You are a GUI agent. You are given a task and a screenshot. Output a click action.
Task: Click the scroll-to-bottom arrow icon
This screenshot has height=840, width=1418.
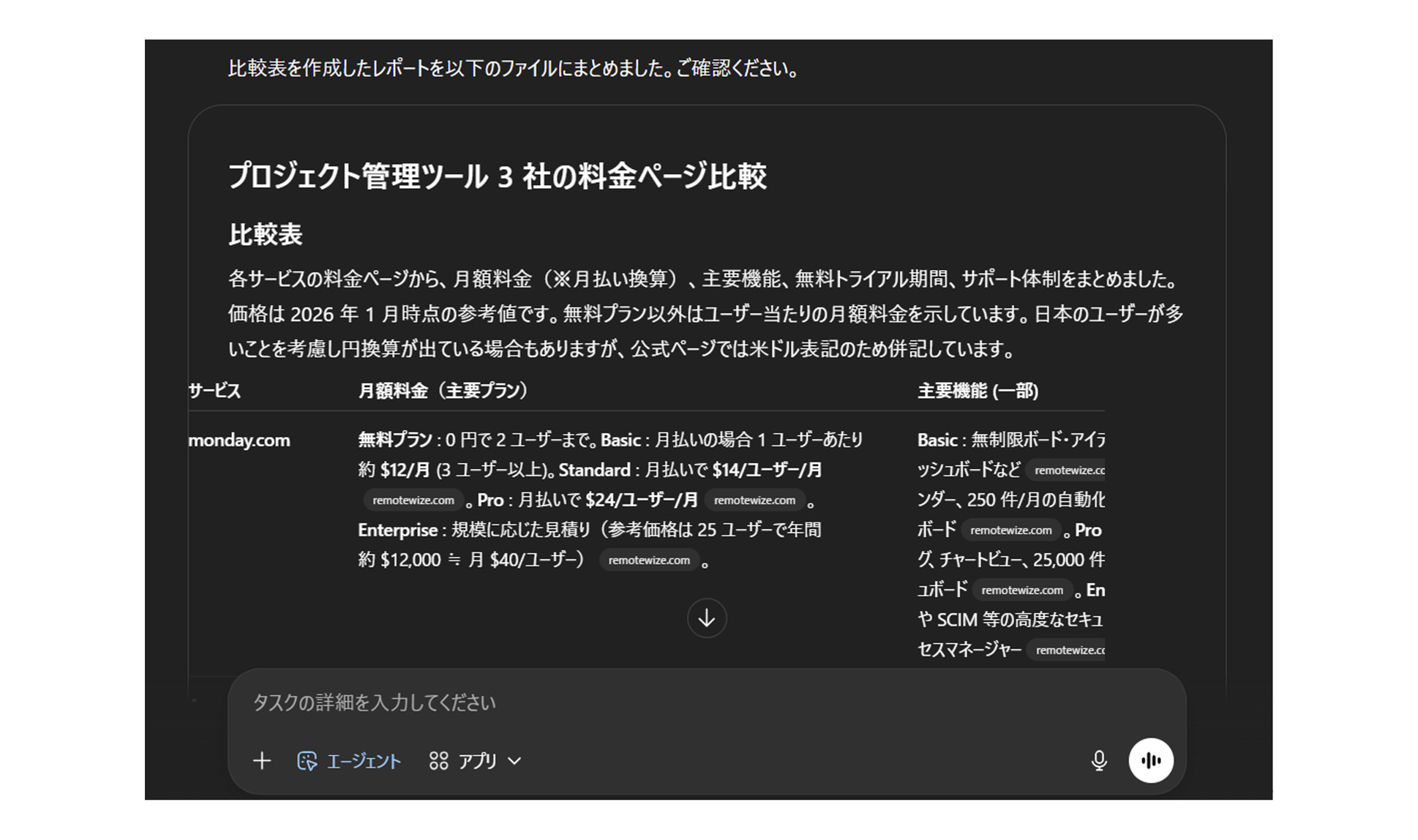(x=706, y=618)
